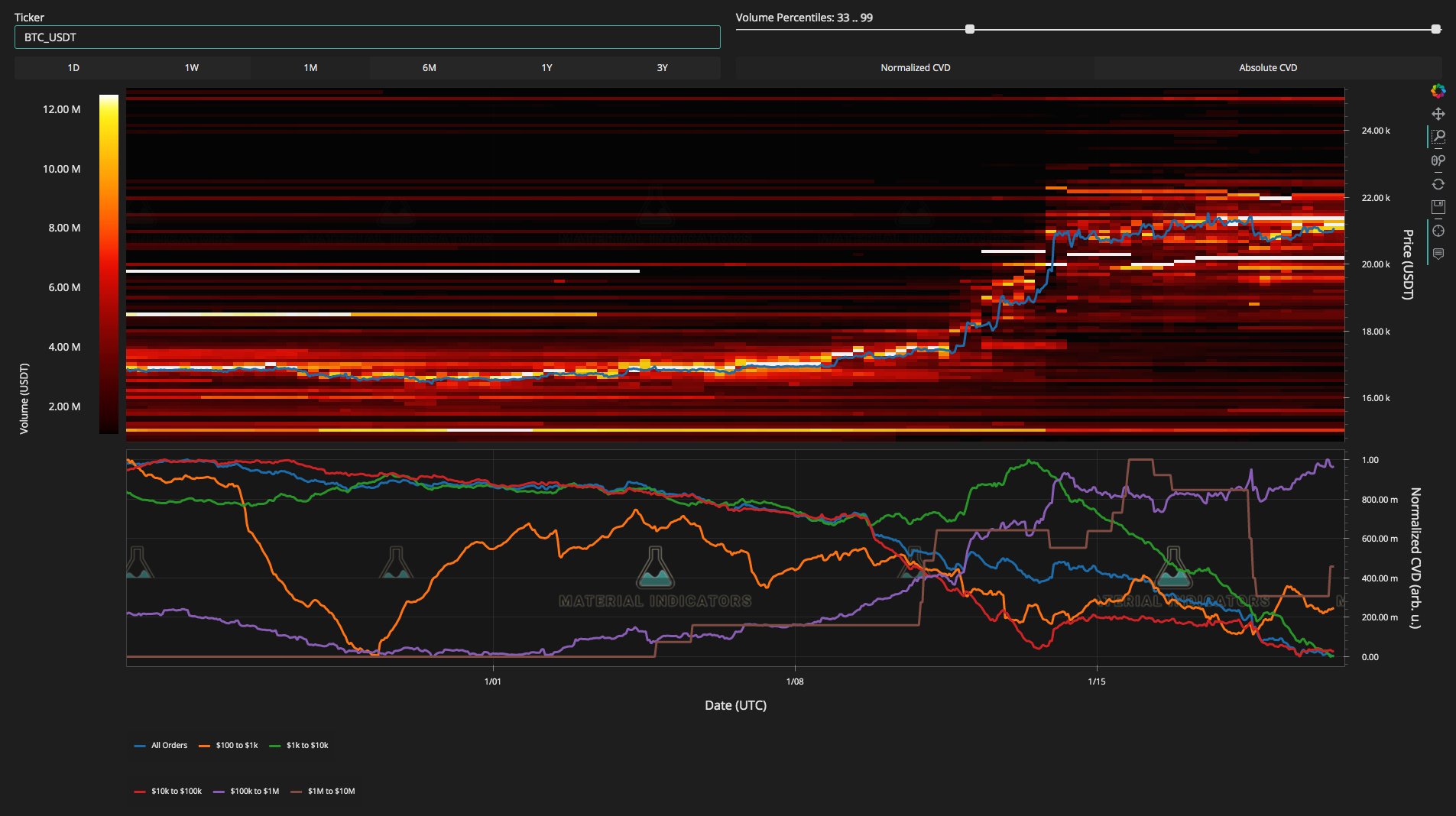Screen dimensions: 1456x816
Task: Select the 1Y time range
Action: tap(546, 68)
